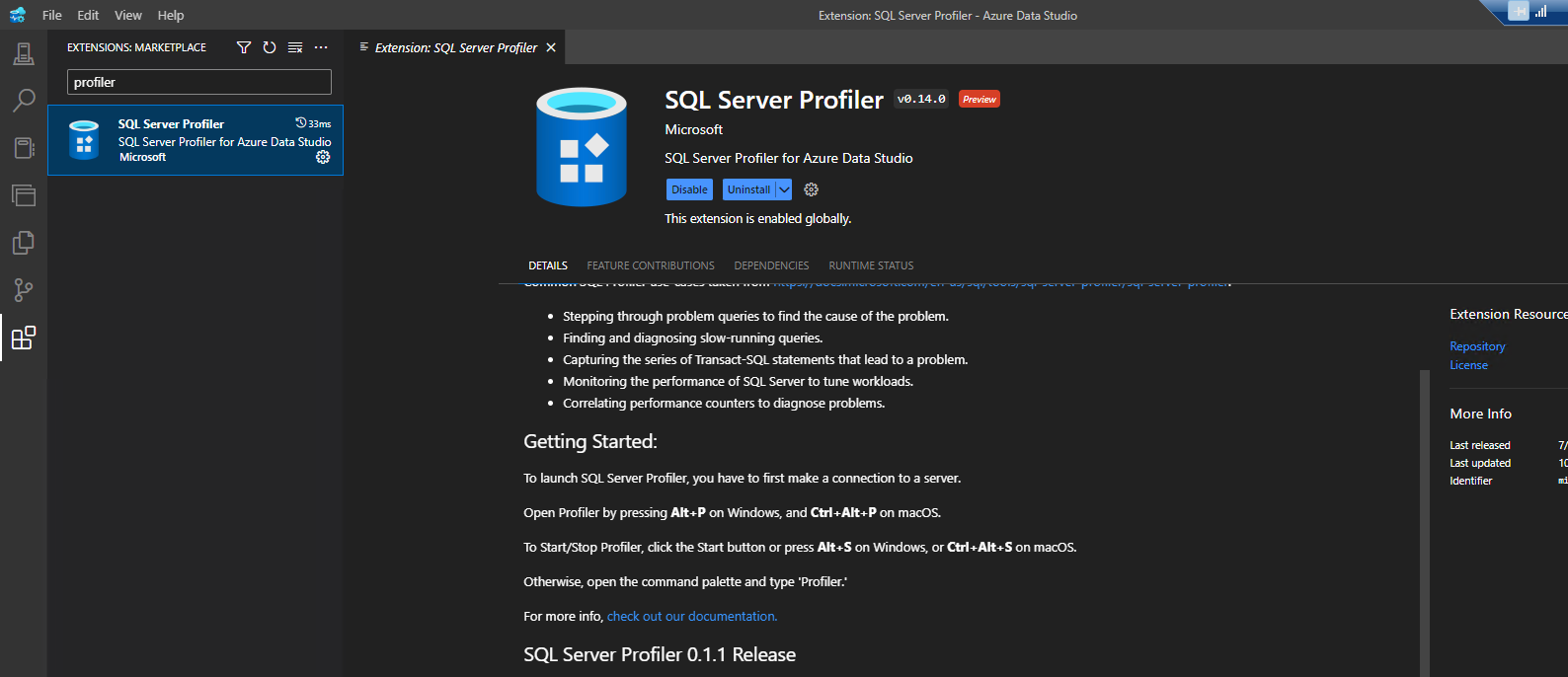Viewport: 1568px width, 677px height.
Task: Click the Last released label
Action: tap(1479, 445)
